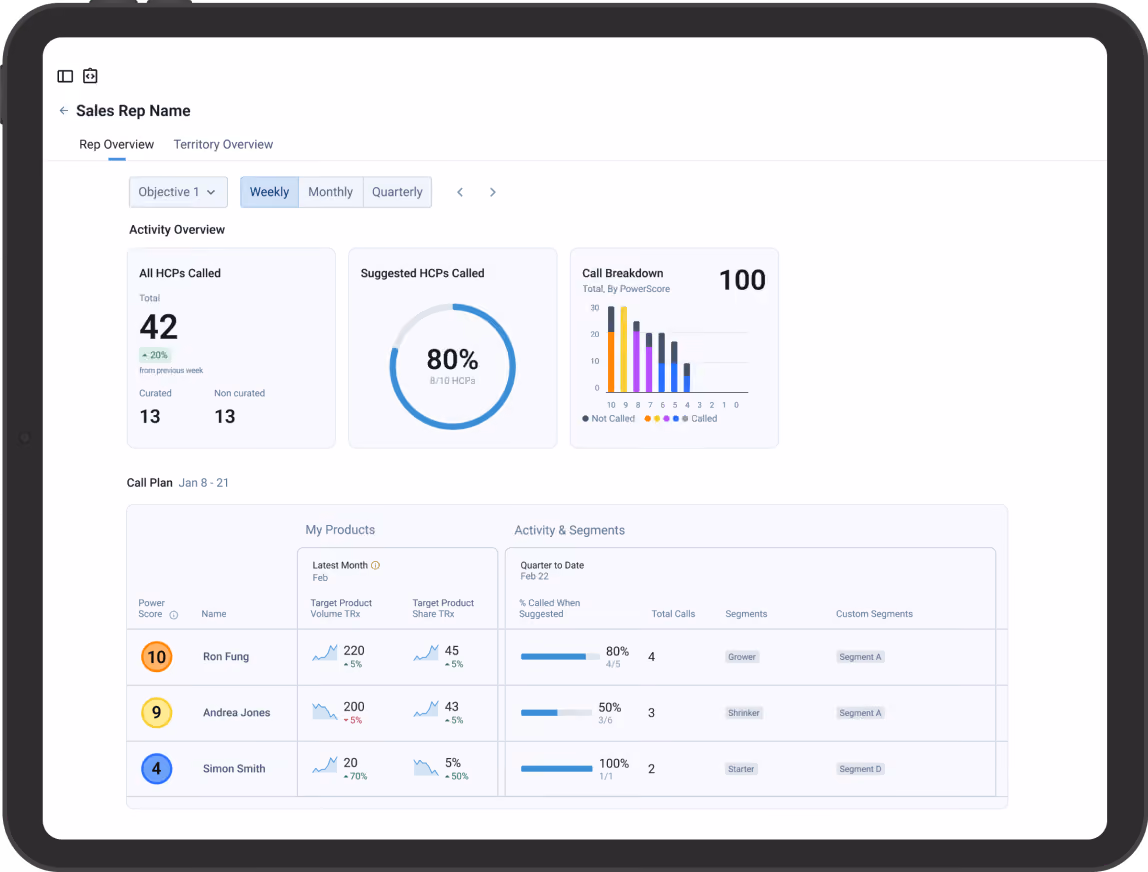Click the 80% suggested HCPs progress ring

452,366
